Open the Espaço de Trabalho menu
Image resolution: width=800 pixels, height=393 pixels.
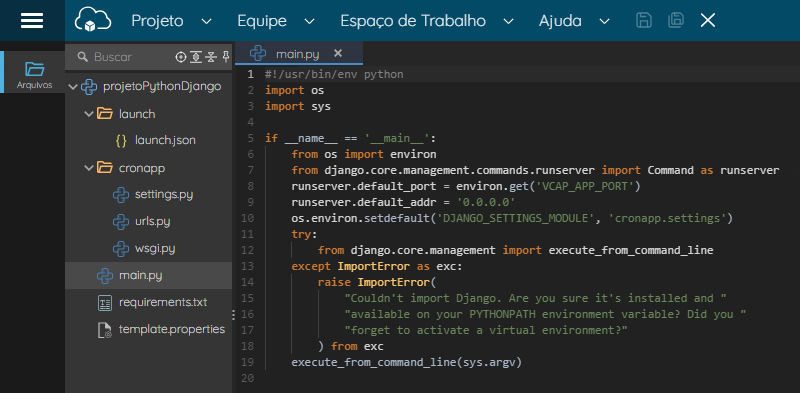pos(427,21)
